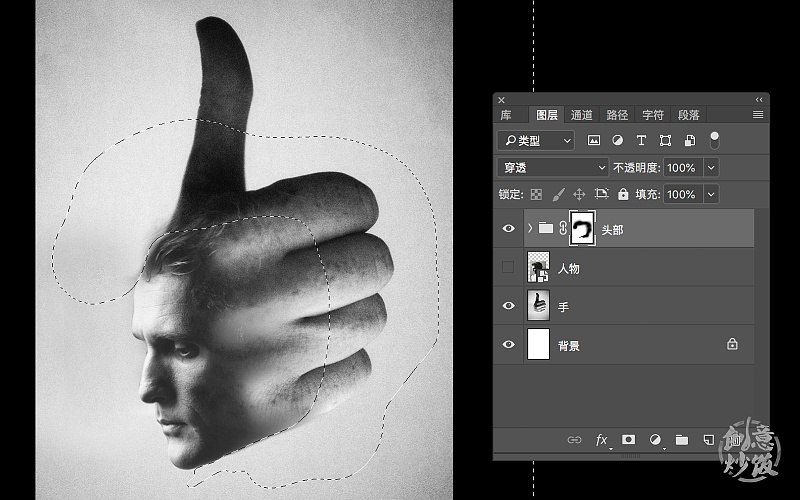
Task: Hide the 手 layer
Action: (509, 306)
